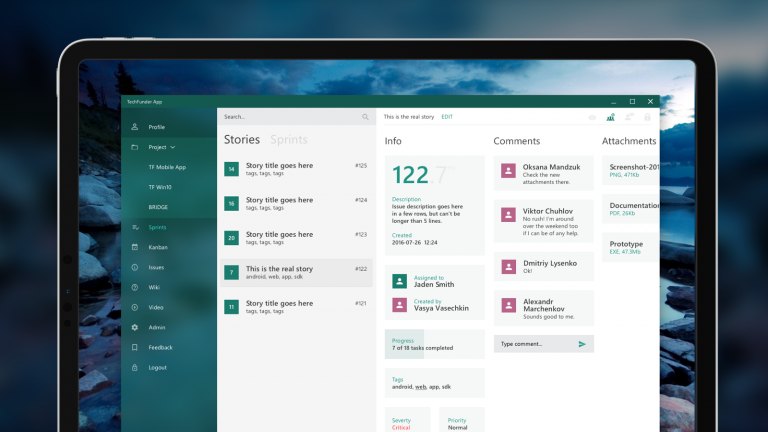Open Viktor Chuhlov's comment avatar

point(508,215)
